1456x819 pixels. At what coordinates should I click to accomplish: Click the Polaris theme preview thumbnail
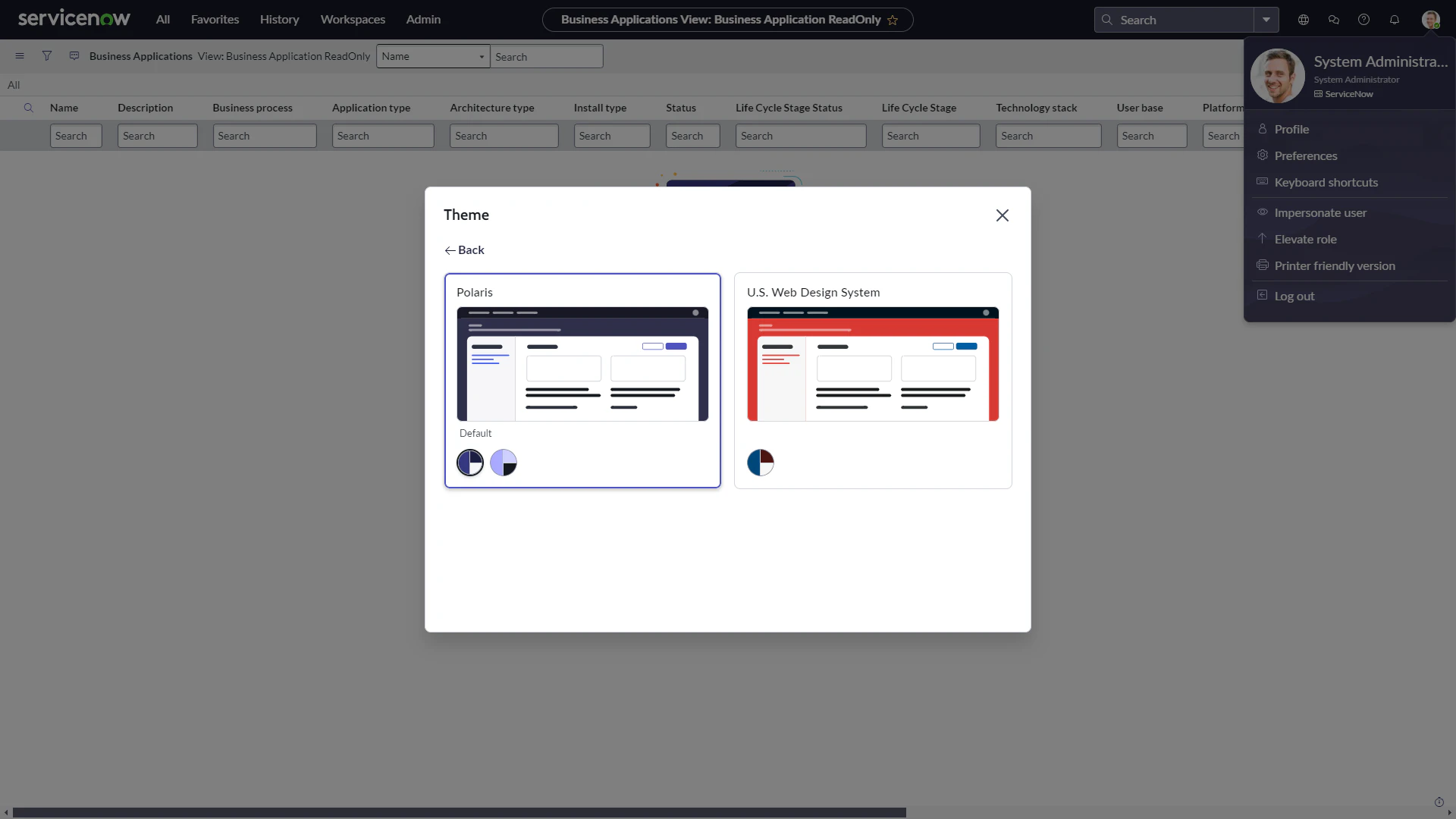[x=582, y=364]
